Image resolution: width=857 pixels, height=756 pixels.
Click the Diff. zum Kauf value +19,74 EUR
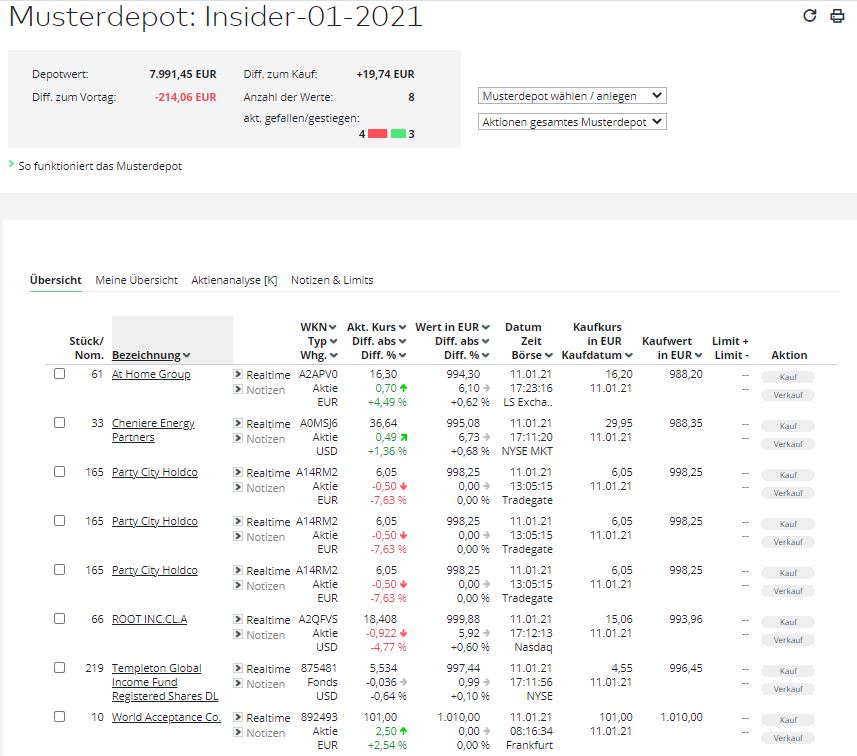tap(385, 74)
